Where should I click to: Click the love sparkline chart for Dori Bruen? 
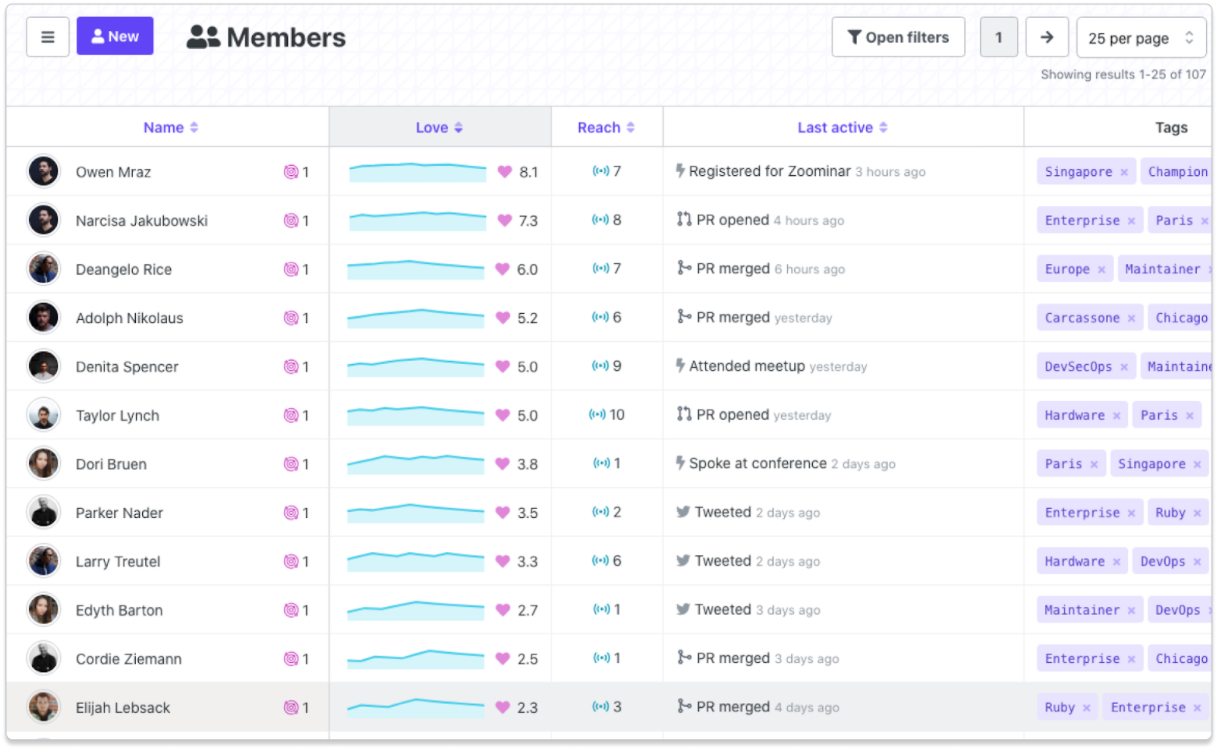(x=416, y=464)
